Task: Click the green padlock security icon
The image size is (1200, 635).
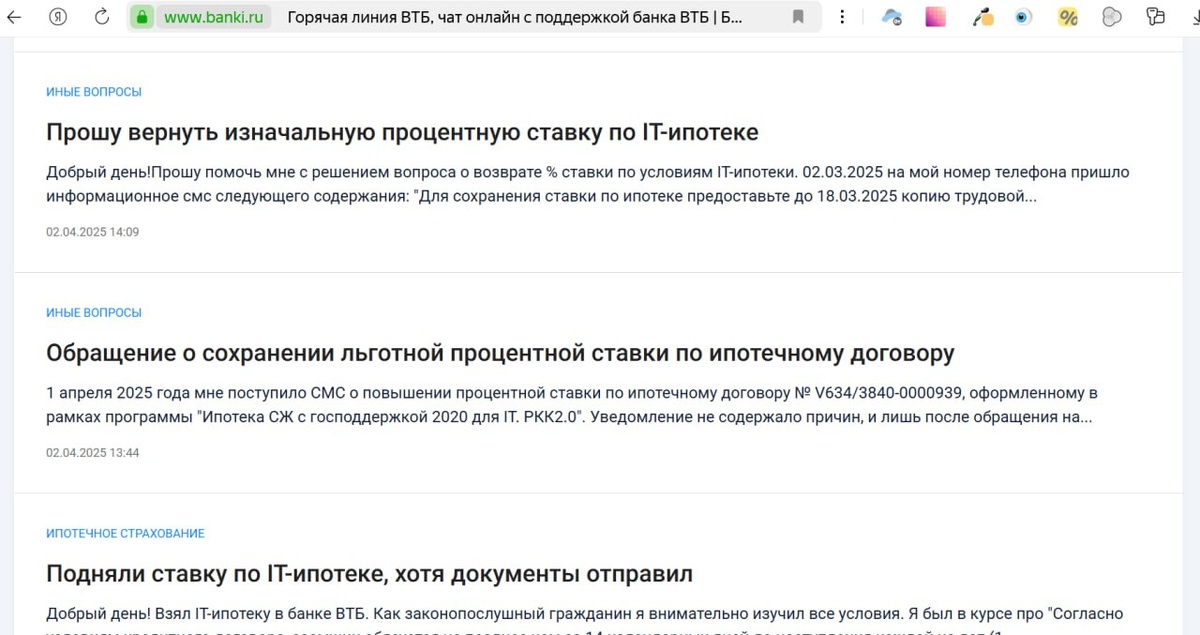Action: (x=141, y=17)
